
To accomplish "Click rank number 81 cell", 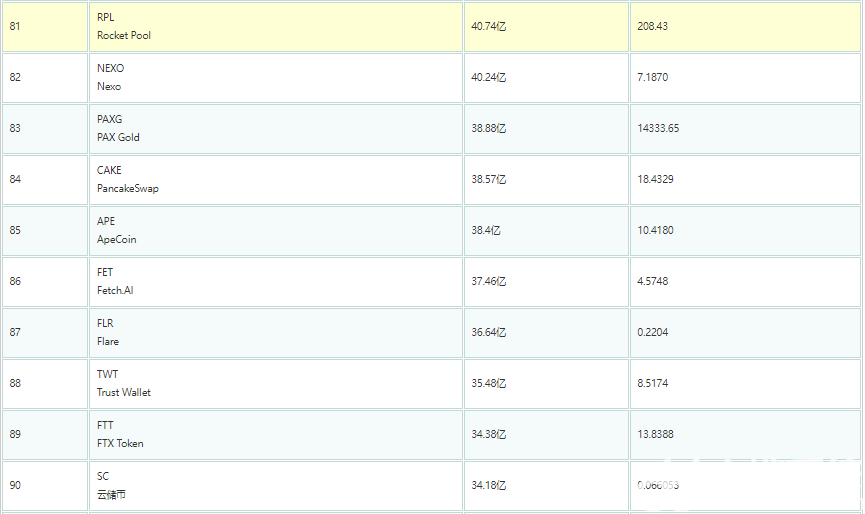I will (15, 26).
